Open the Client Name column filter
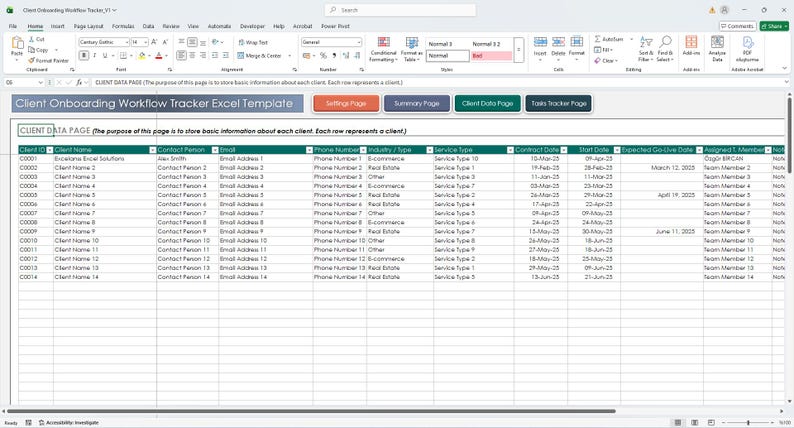The image size is (794, 428). 152,150
